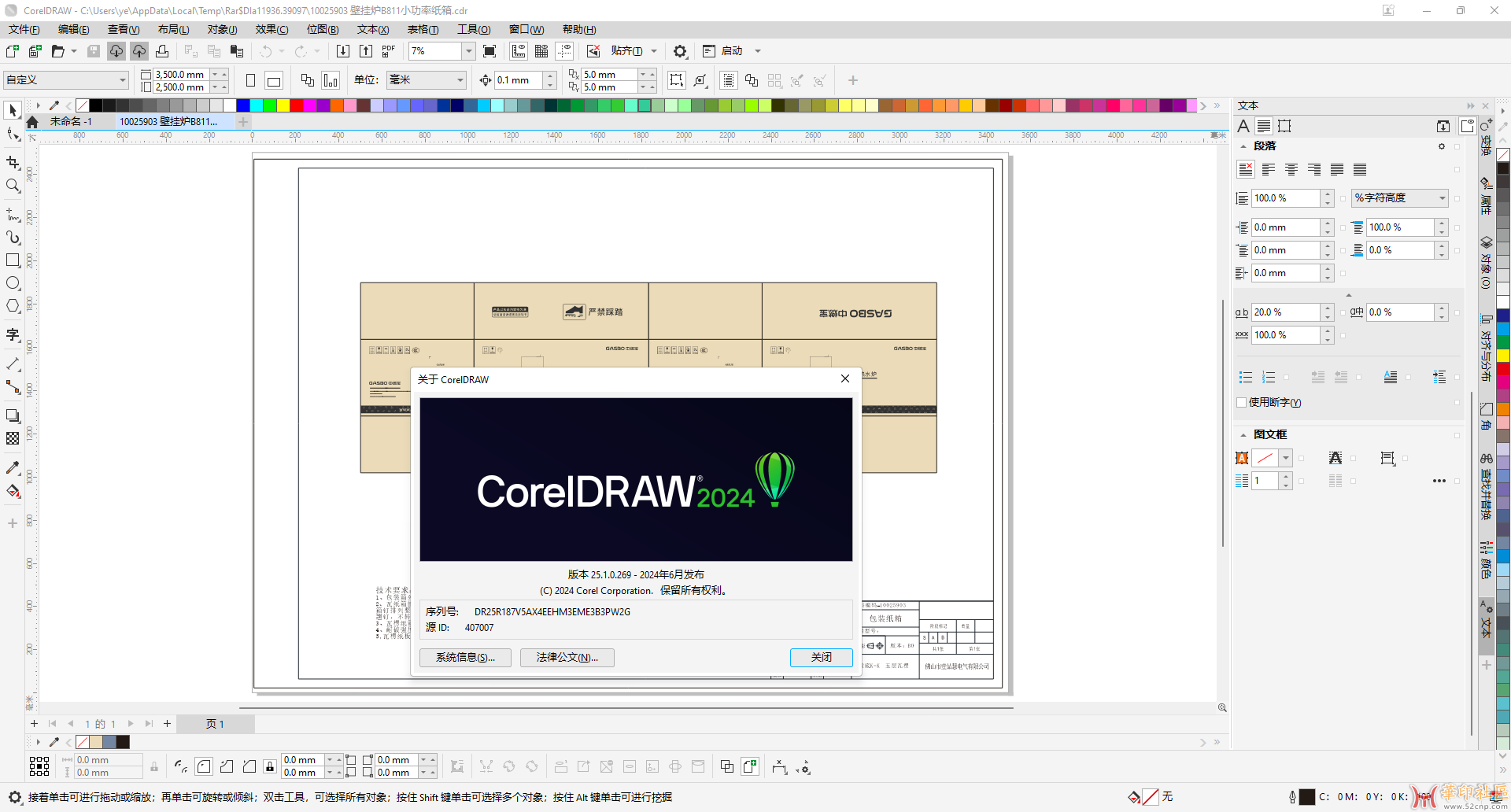This screenshot has height=812, width=1511.
Task: Open the 效果 menu
Action: (272, 30)
